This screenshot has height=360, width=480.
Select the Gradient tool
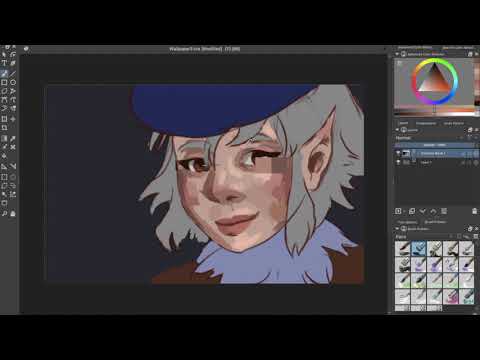pyautogui.click(x=4, y=138)
